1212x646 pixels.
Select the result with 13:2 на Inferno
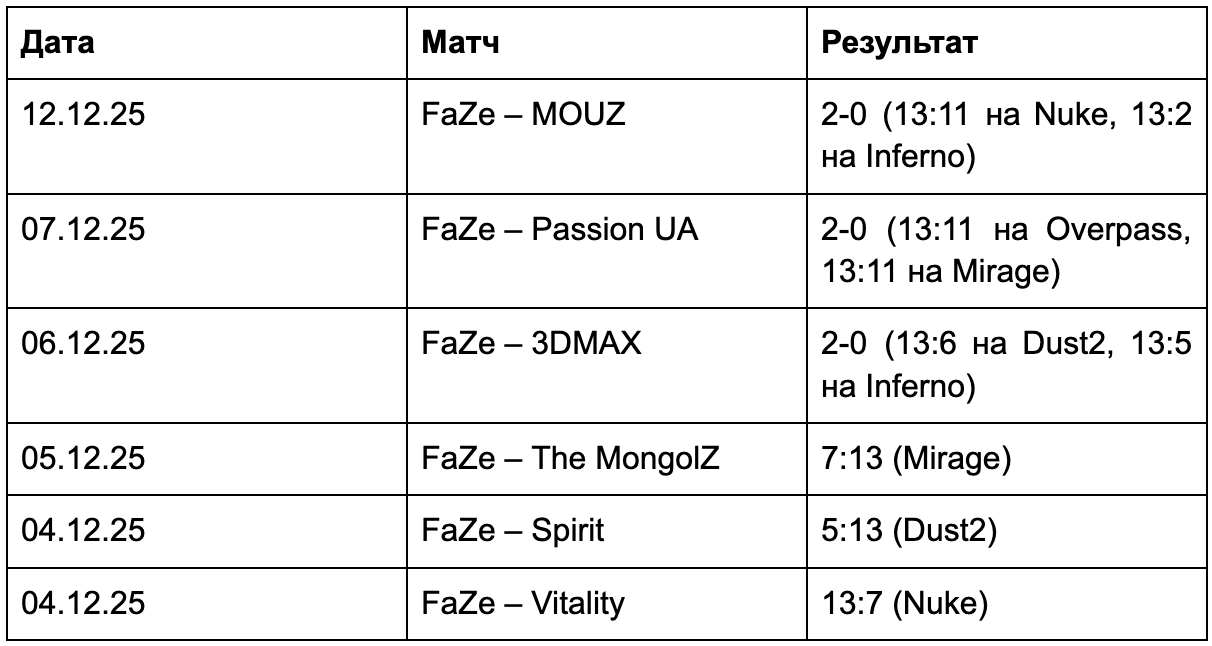click(x=1005, y=135)
